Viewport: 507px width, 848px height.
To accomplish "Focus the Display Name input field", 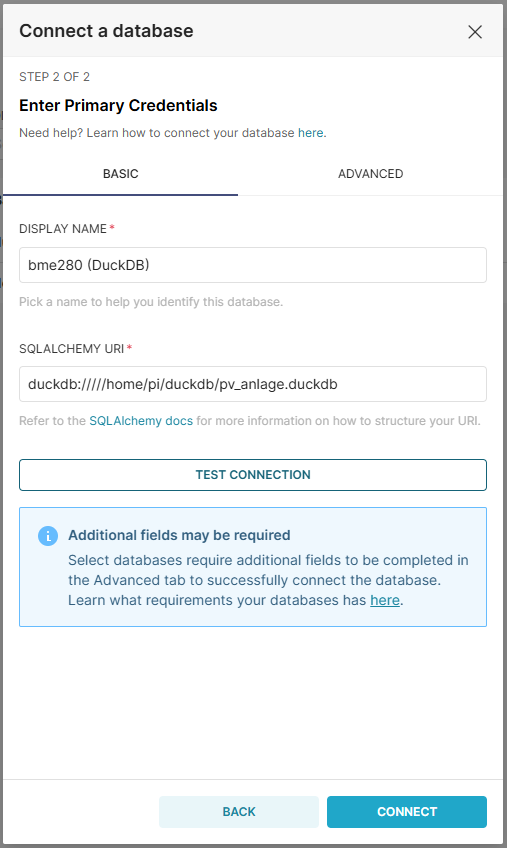I will click(x=253, y=265).
